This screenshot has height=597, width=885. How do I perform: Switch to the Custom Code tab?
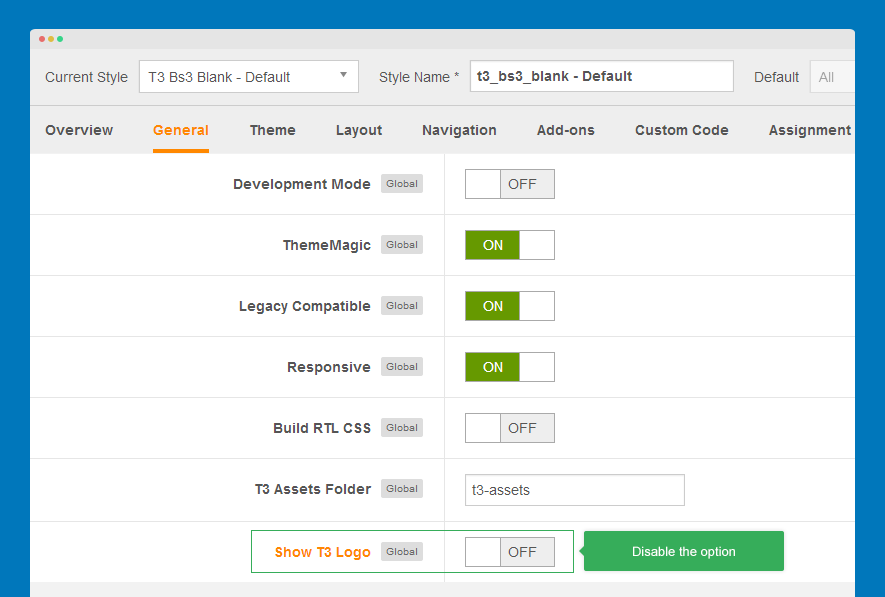click(681, 130)
